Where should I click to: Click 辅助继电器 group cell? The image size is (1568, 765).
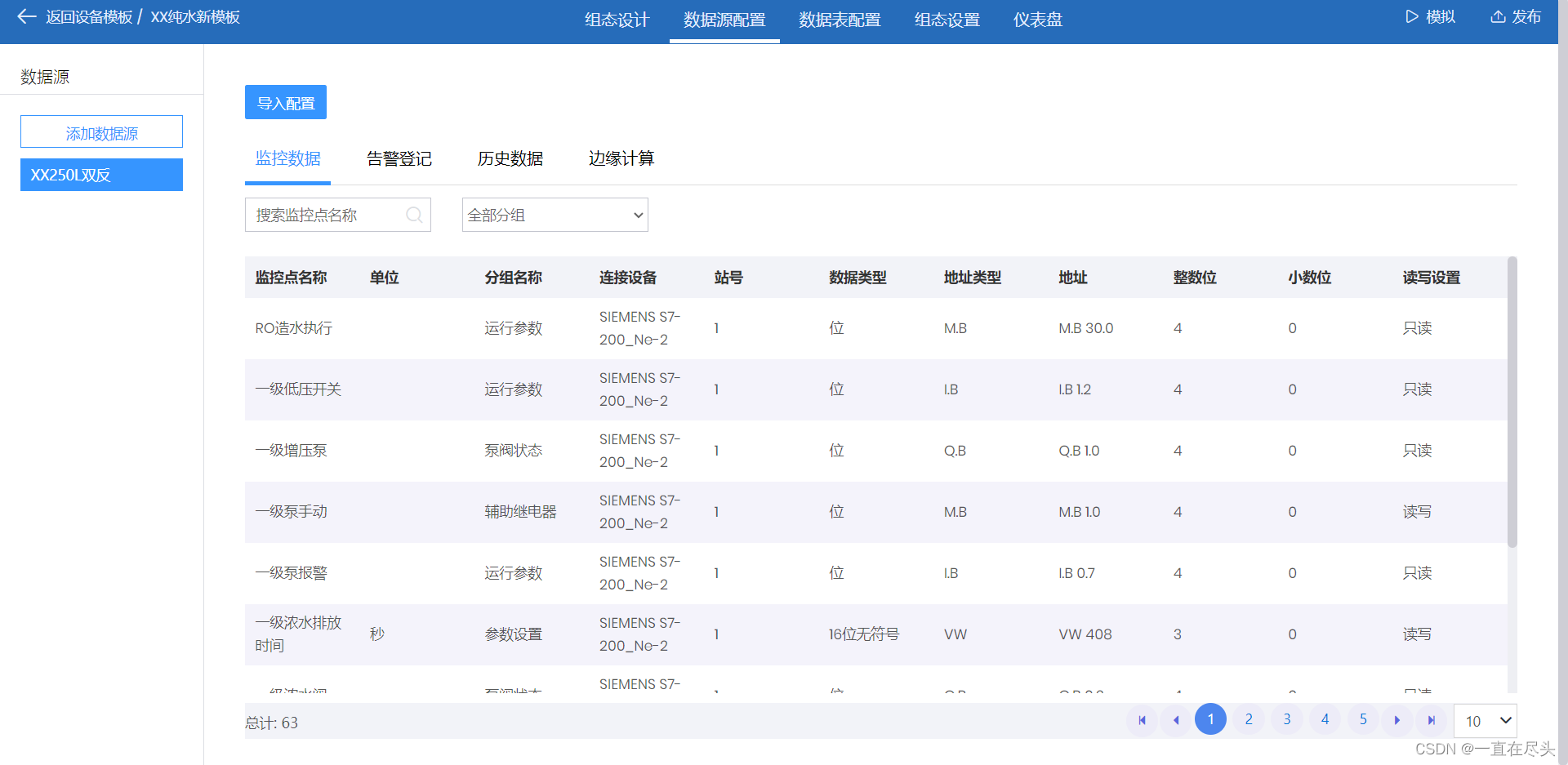[x=520, y=512]
